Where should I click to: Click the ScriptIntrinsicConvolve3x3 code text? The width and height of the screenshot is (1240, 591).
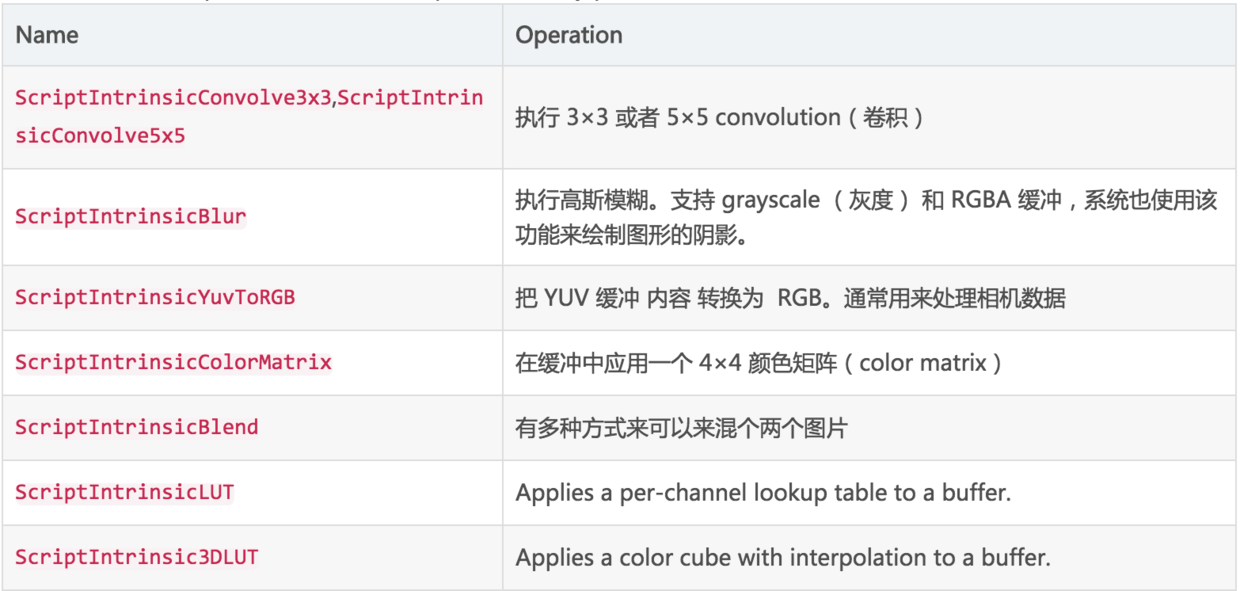[x=173, y=98]
